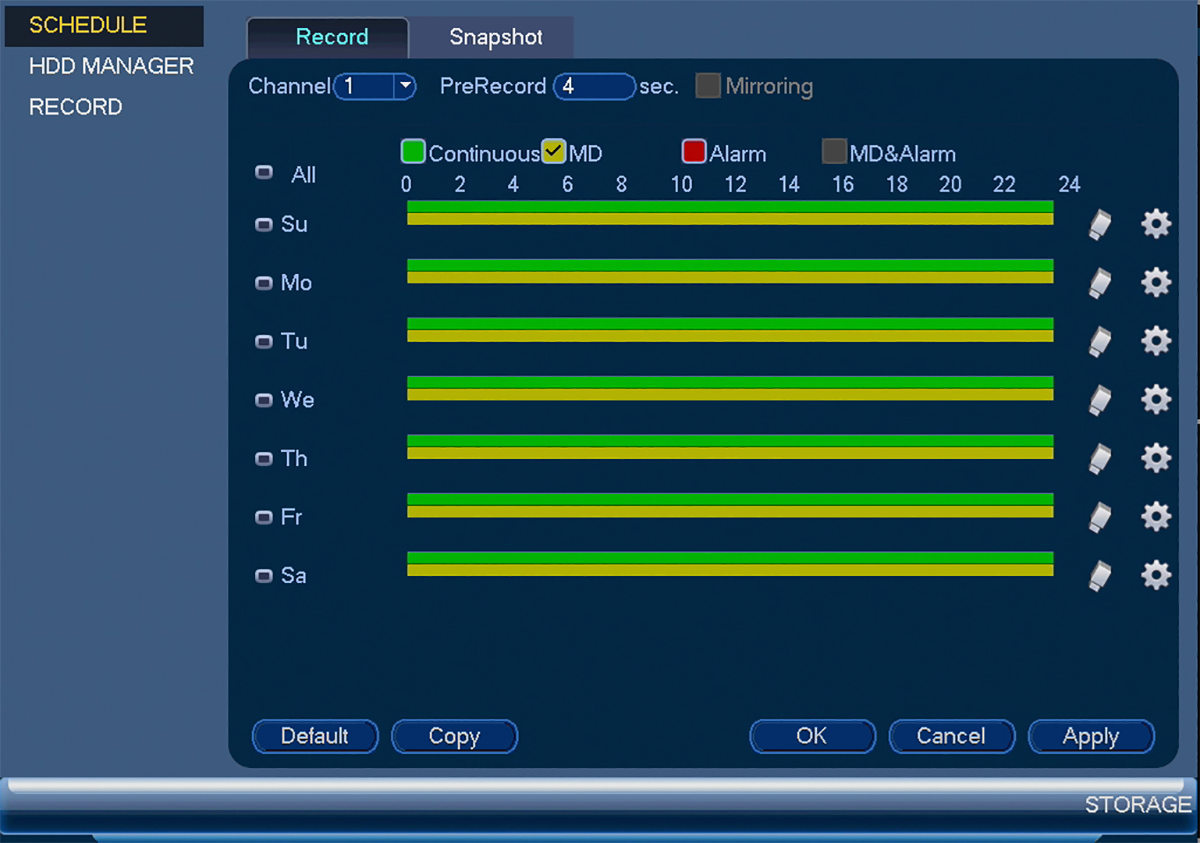Erase Thursday schedule with eraser icon

point(1100,459)
